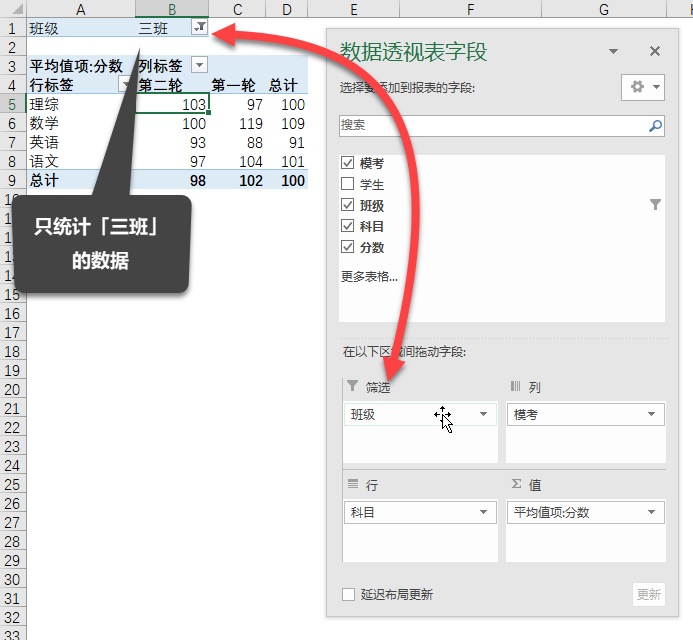Uncheck the 科目 field checkbox

348,226
